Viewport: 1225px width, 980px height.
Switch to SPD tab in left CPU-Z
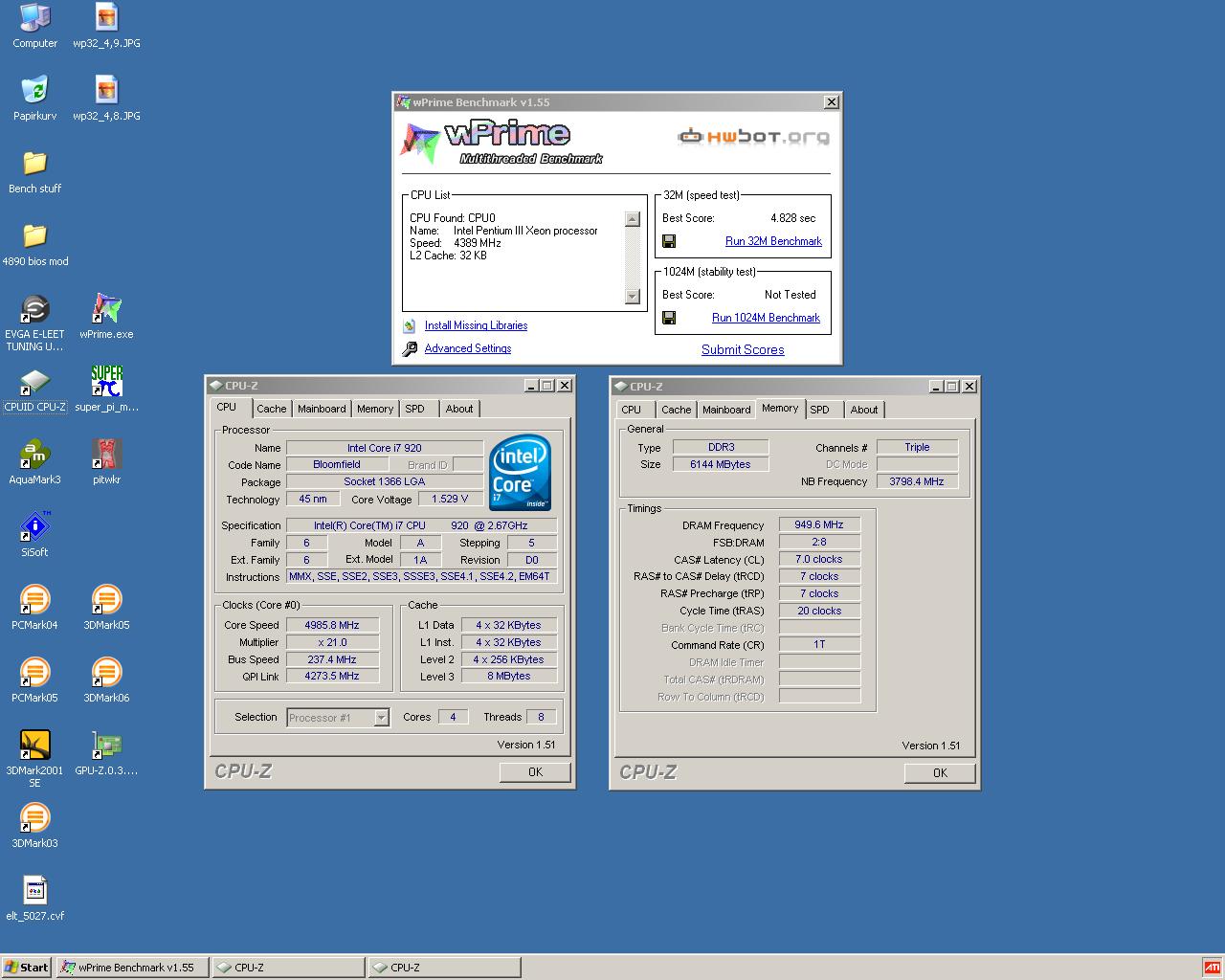414,409
